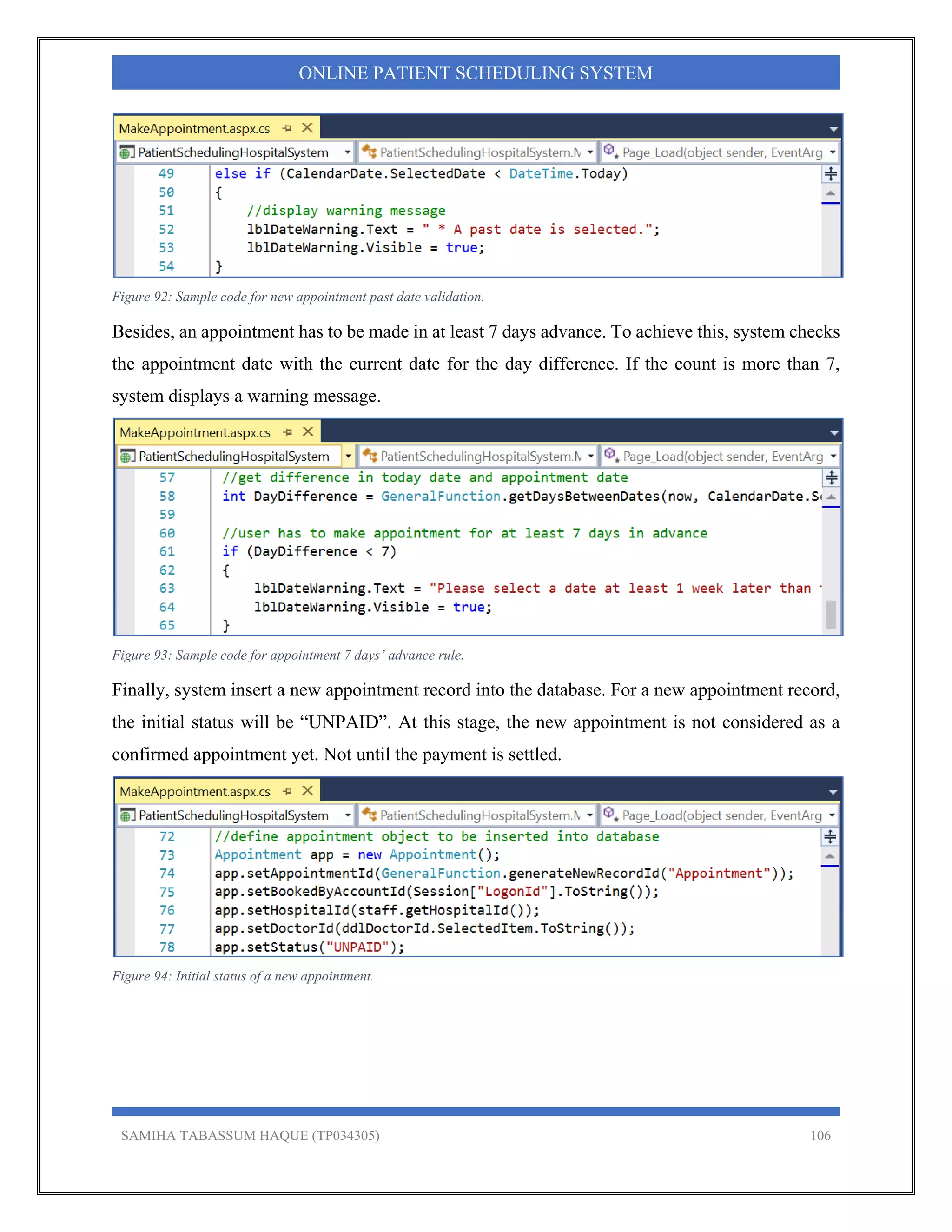Viewport: 952px width, 1232px height.
Task: Close the third MakeAppointment.aspx.cs tab
Action: point(307,790)
